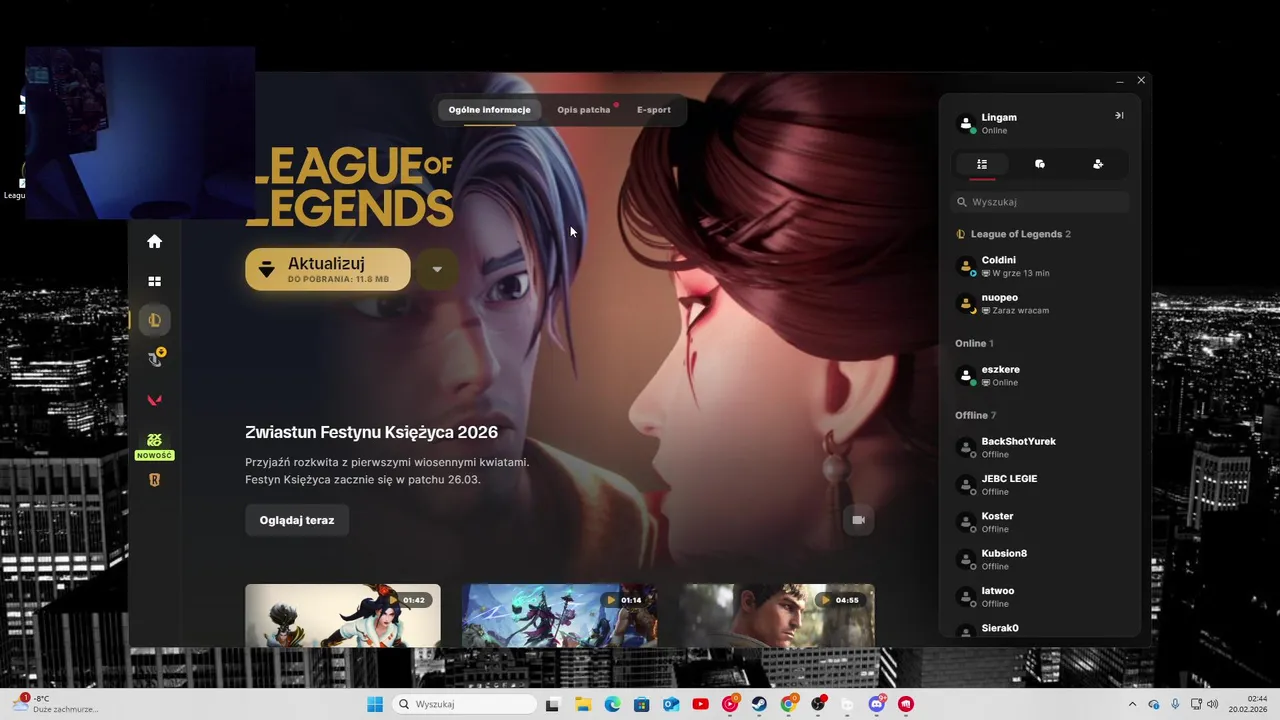Select friend Koster

1040,522
